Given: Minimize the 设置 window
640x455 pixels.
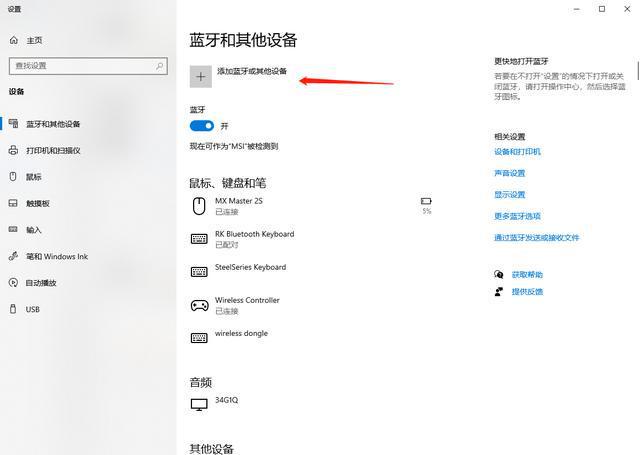Looking at the screenshot, I should pyautogui.click(x=576, y=9).
